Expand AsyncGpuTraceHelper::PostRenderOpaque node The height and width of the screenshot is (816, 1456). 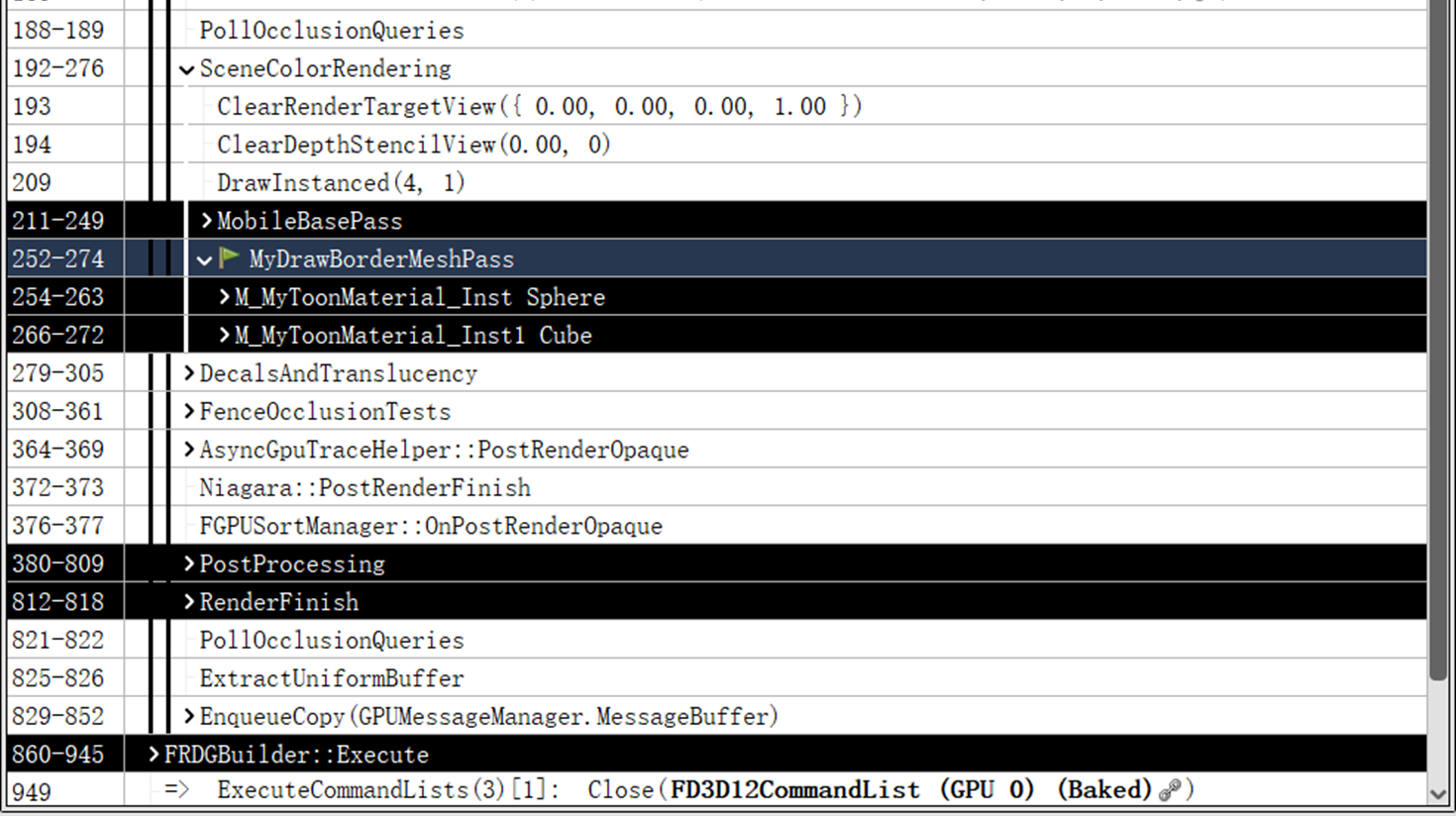coord(188,450)
